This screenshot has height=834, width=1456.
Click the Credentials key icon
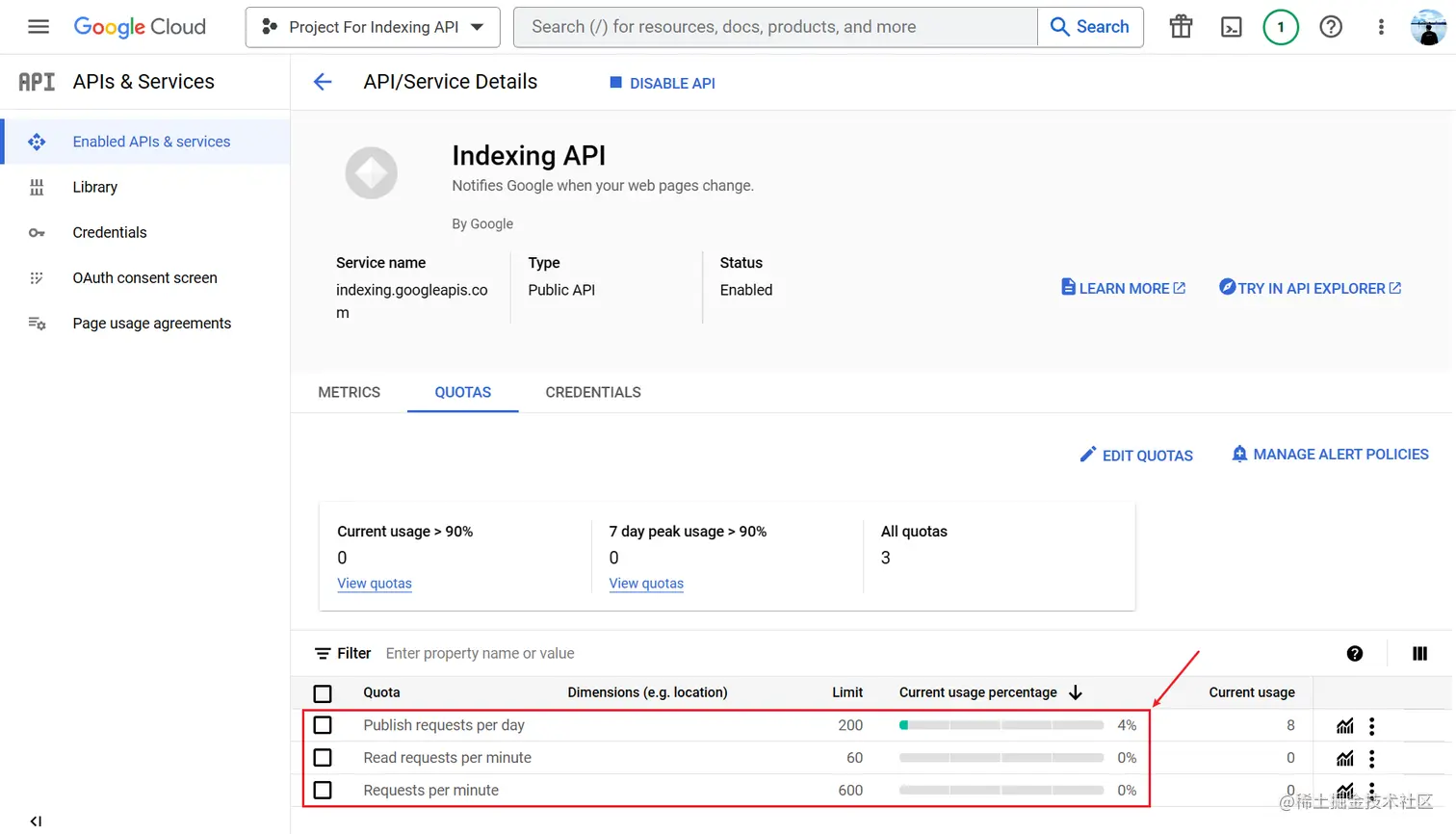(x=37, y=232)
